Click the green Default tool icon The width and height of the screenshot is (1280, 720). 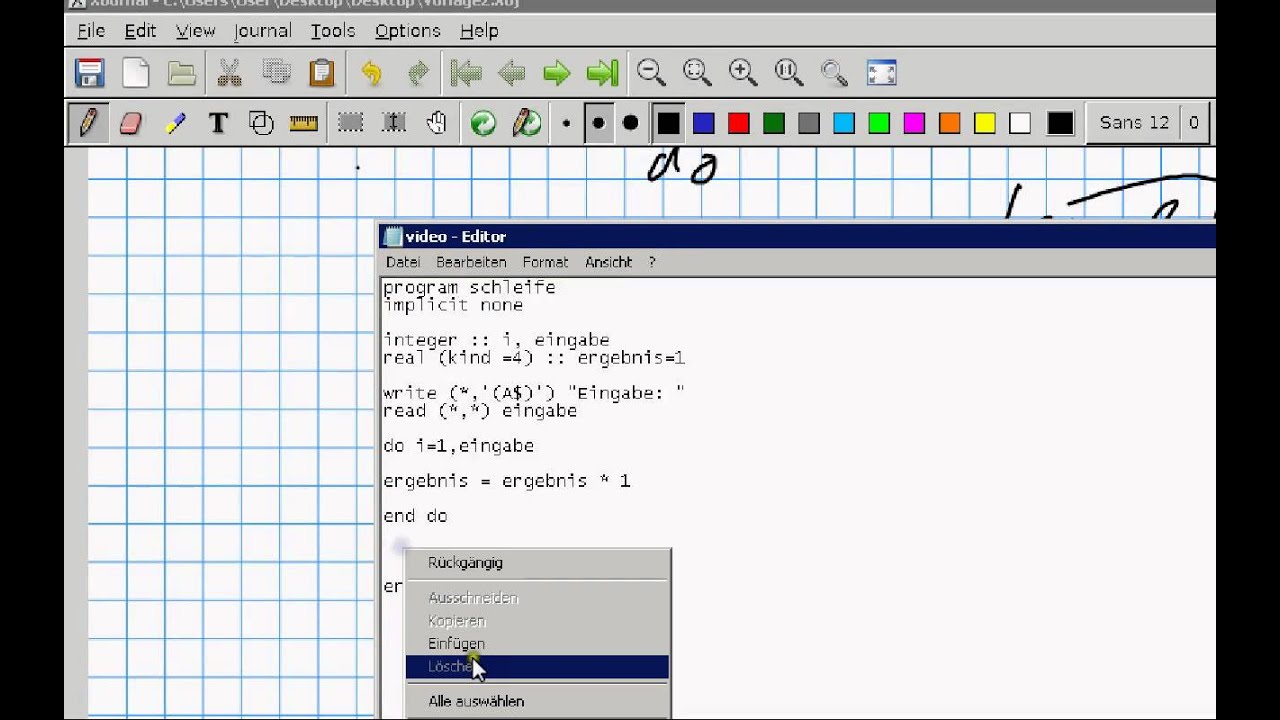(x=484, y=123)
